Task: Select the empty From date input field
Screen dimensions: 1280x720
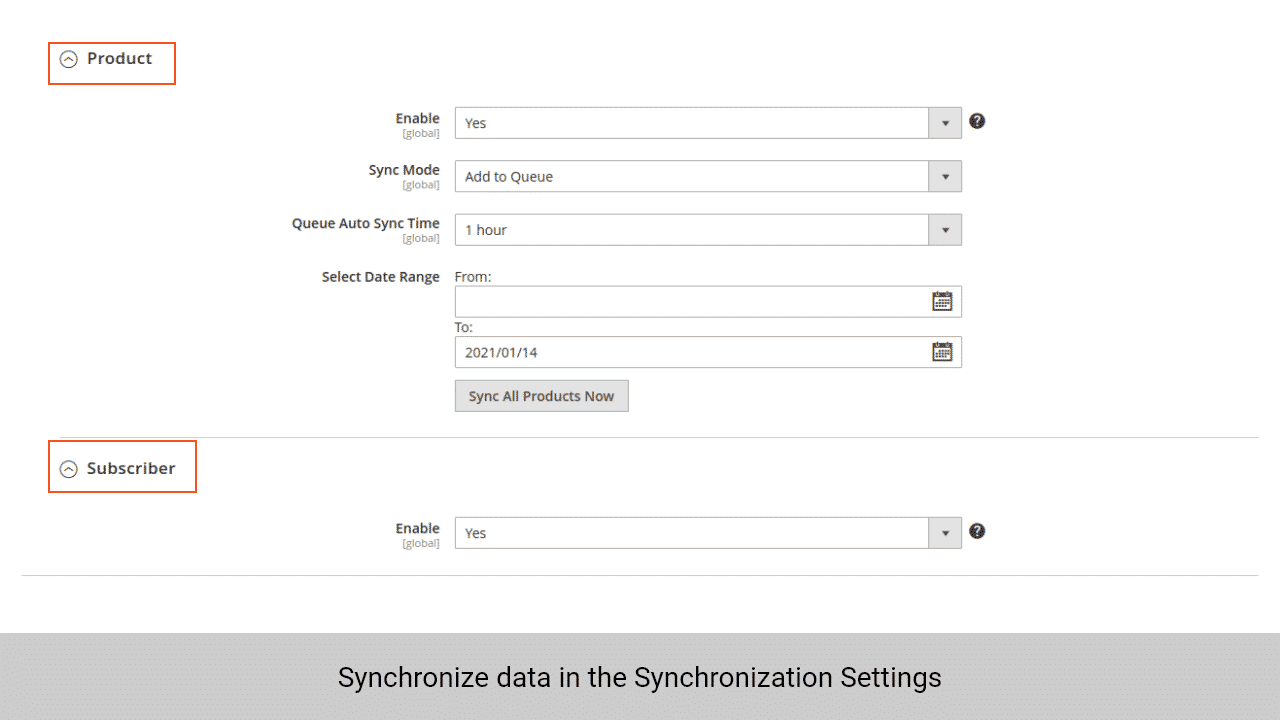Action: (x=690, y=301)
